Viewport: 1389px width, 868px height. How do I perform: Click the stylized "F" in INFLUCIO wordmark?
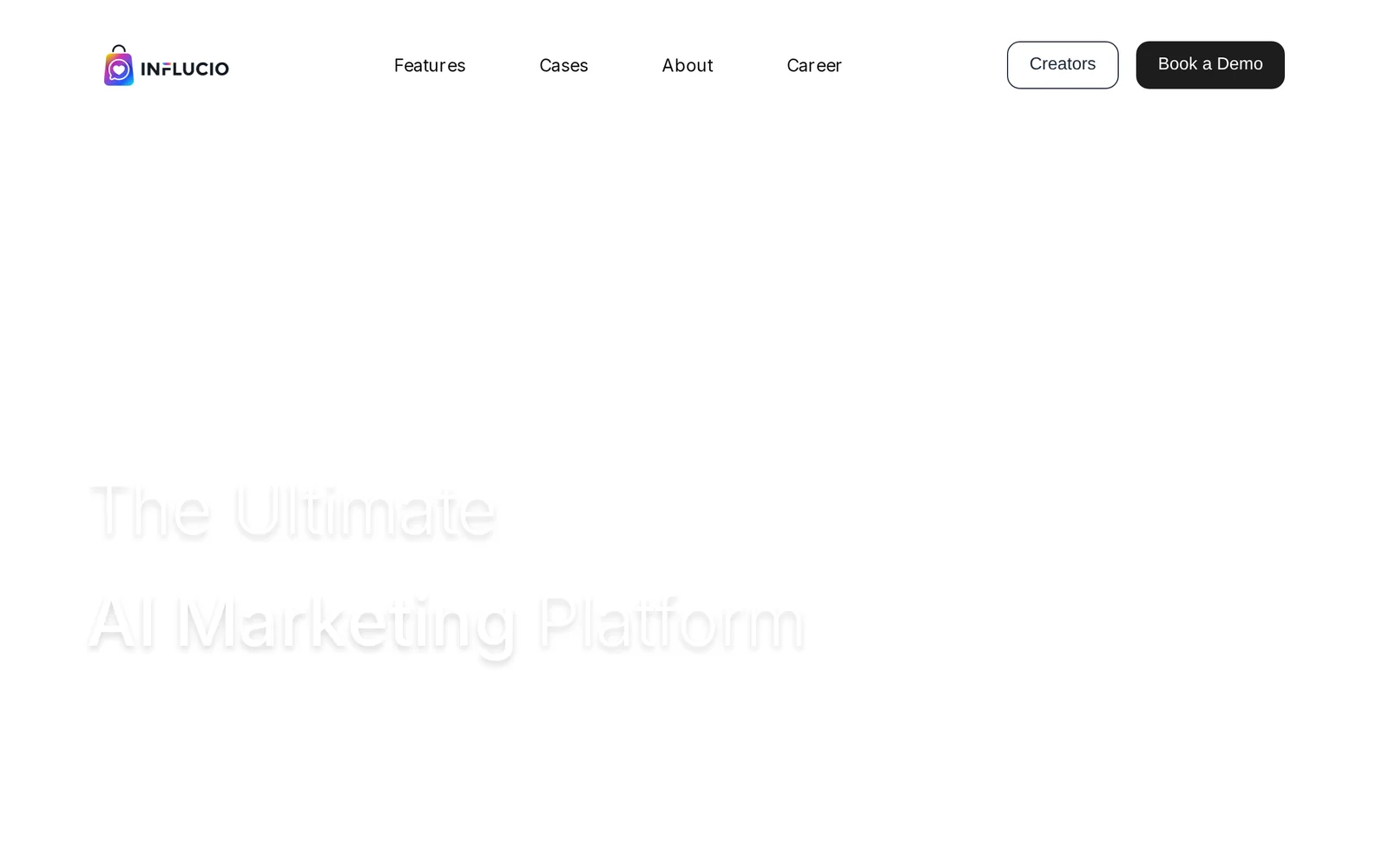167,69
